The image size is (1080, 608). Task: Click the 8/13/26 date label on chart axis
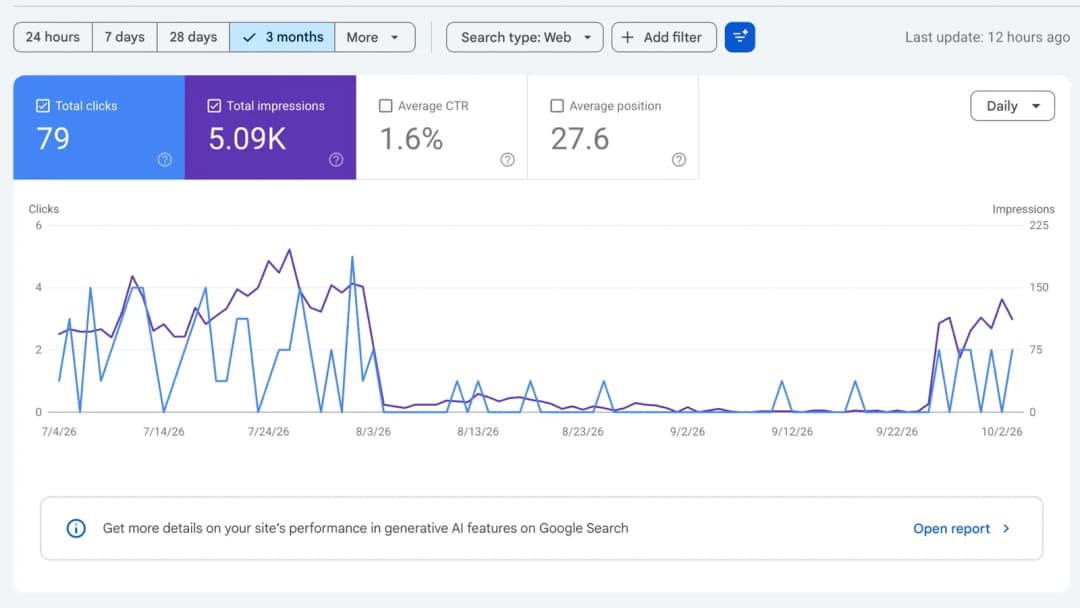(477, 432)
